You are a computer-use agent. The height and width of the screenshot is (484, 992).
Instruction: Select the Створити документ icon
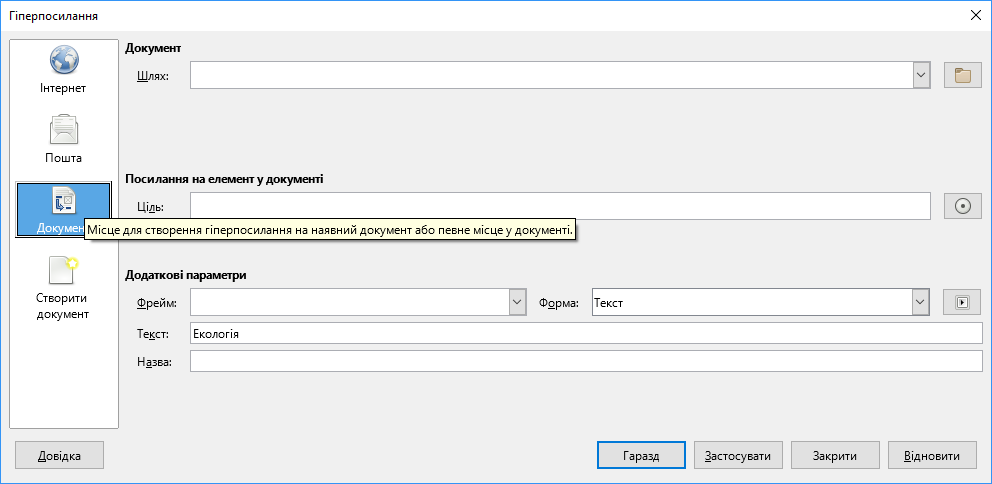[x=63, y=270]
